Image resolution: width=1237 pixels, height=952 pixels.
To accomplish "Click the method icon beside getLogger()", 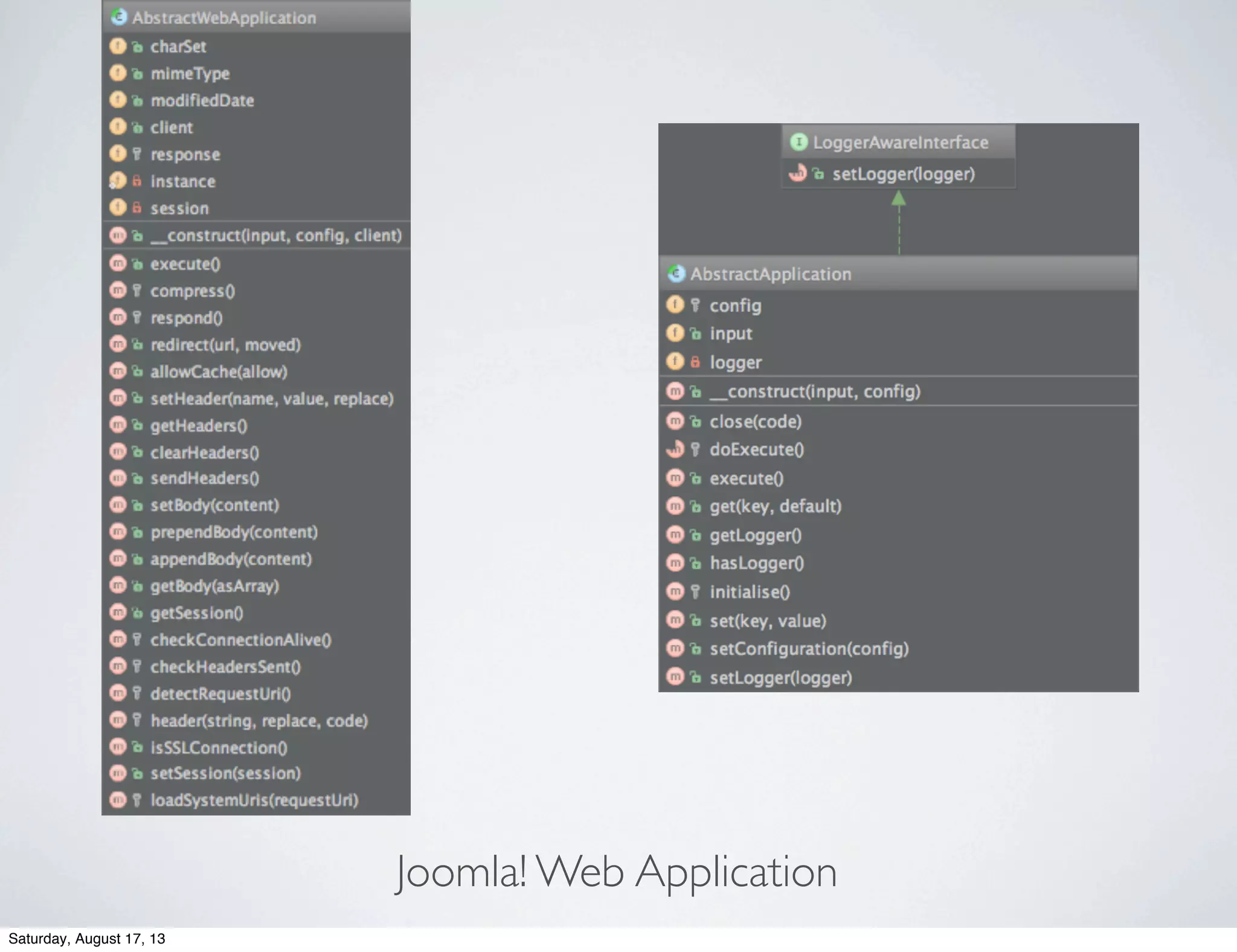I will click(675, 535).
